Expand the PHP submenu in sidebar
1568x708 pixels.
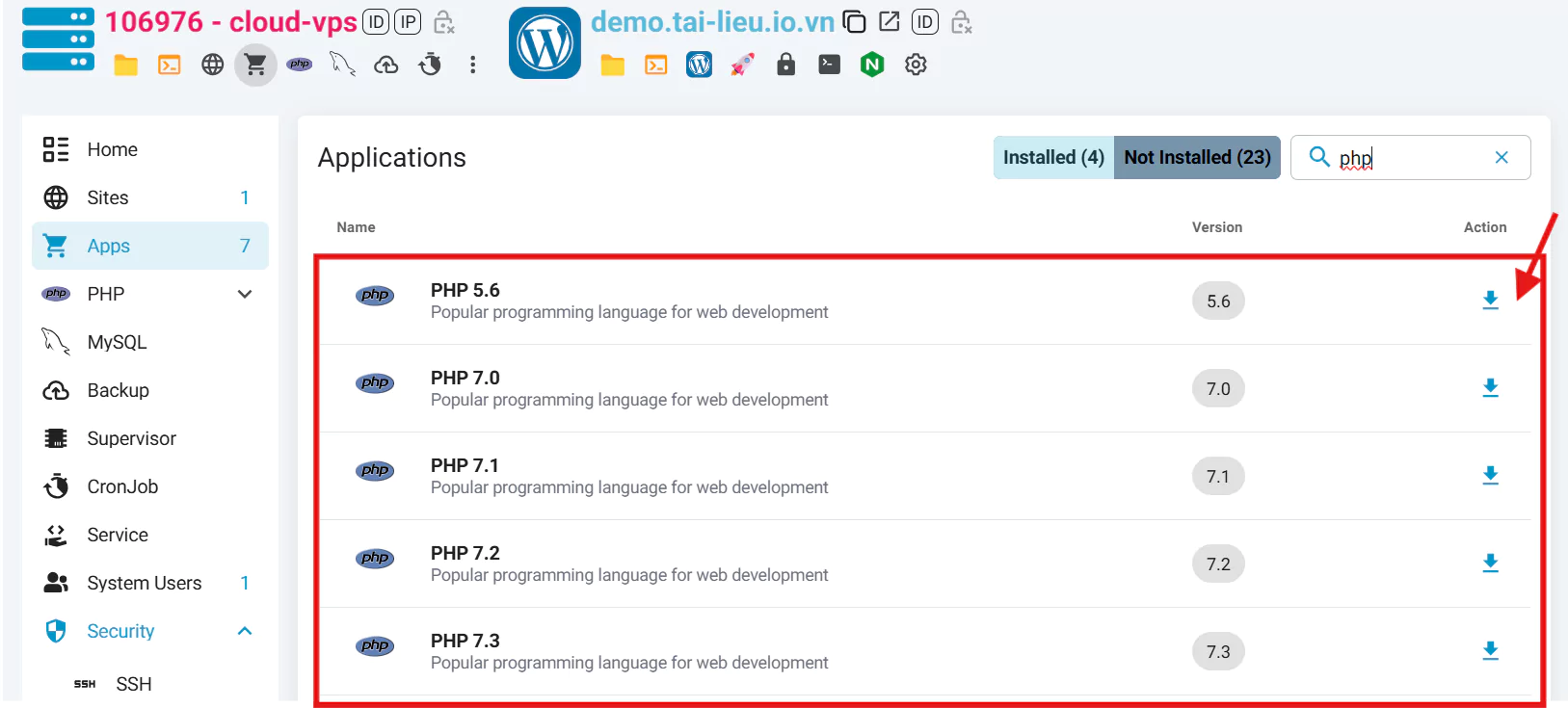pyautogui.click(x=245, y=294)
